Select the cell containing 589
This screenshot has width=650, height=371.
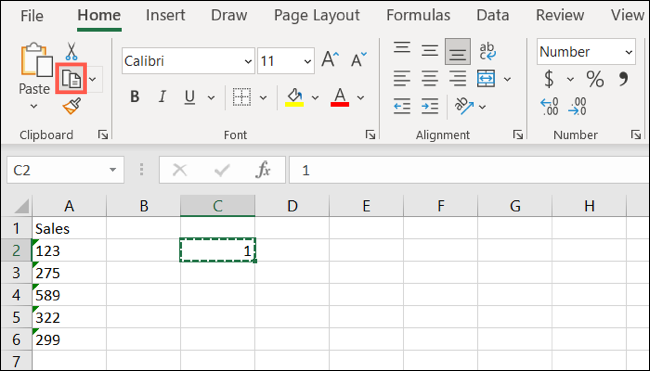[69, 295]
